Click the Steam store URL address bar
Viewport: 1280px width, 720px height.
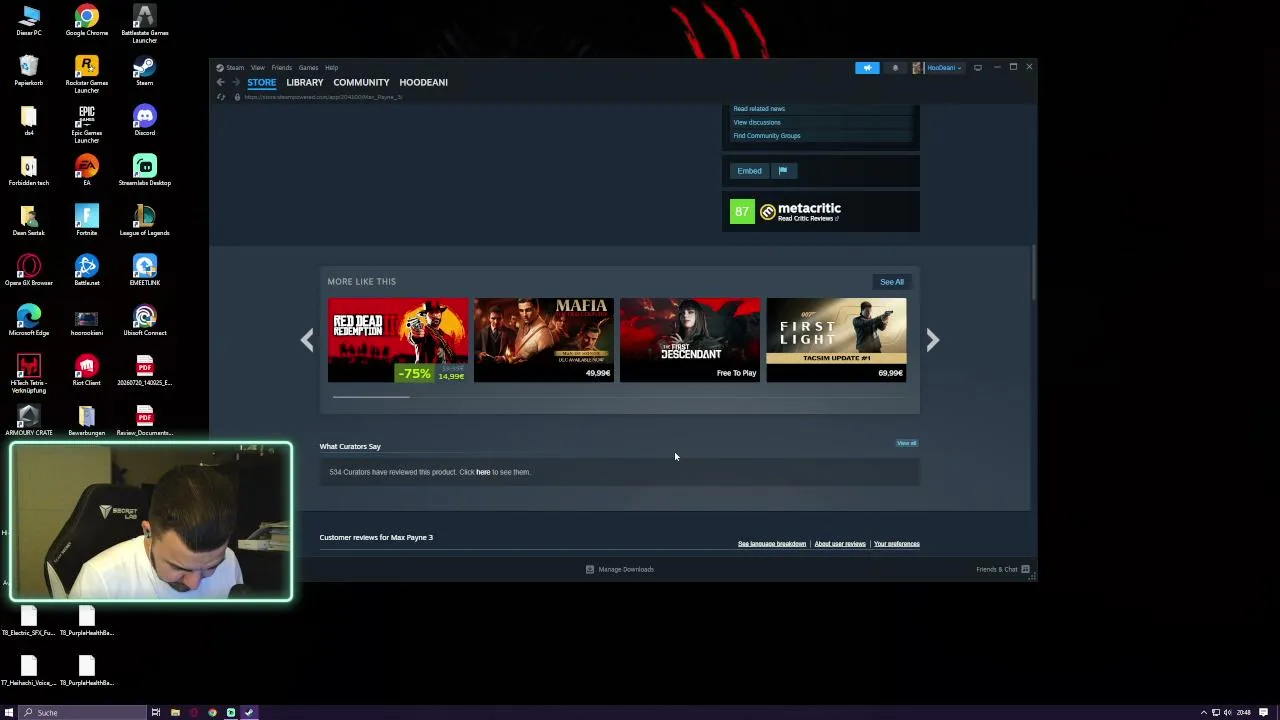tap(324, 97)
